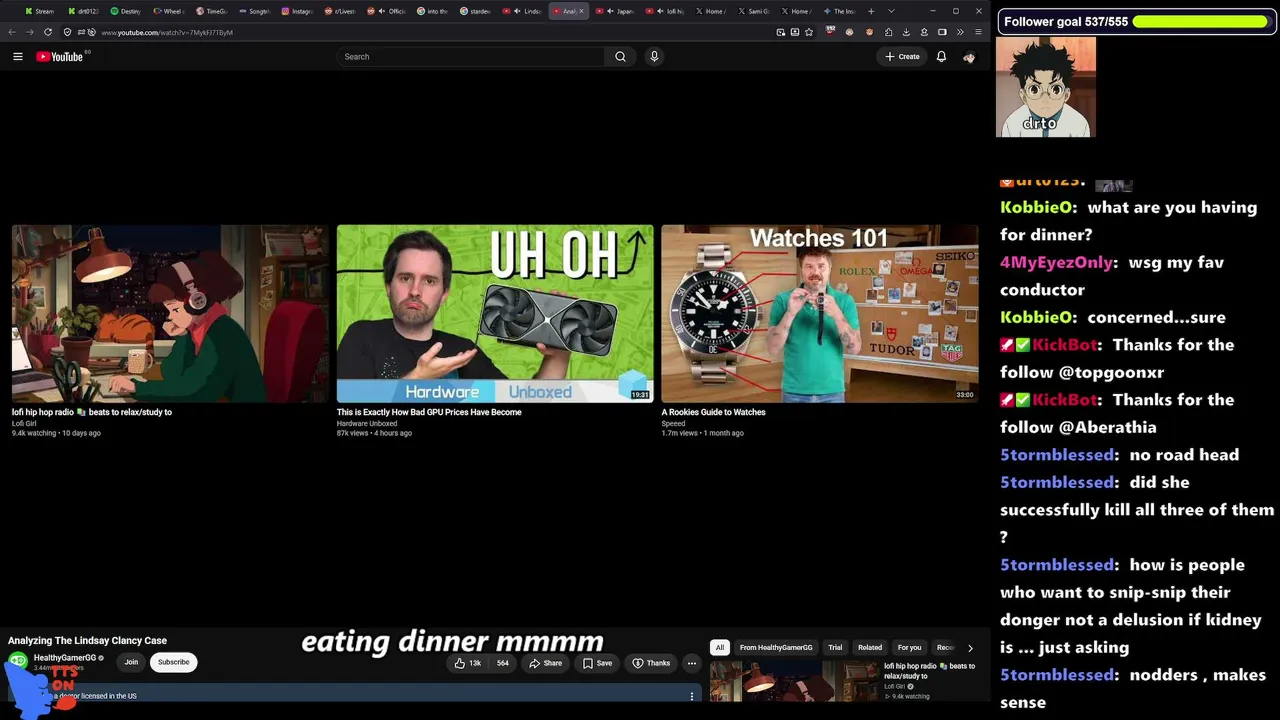Switch to the Instagram browser tab
The image size is (1280, 720).
pos(298,11)
